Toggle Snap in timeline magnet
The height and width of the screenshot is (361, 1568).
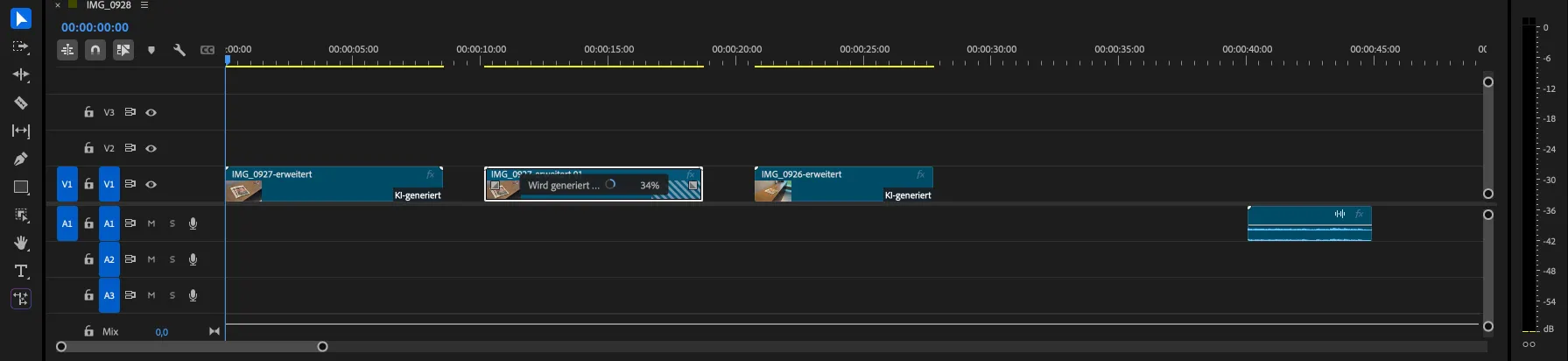95,50
